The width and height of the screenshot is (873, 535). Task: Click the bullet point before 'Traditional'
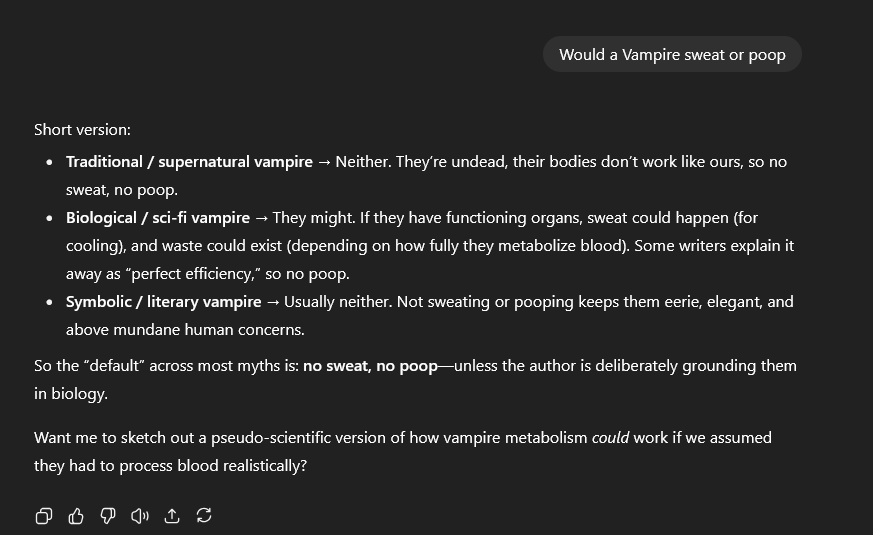(50, 162)
